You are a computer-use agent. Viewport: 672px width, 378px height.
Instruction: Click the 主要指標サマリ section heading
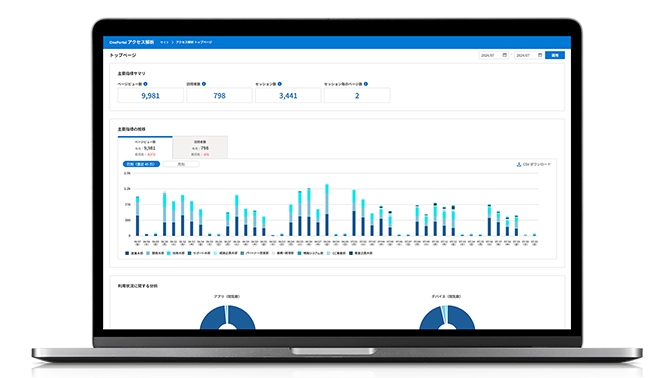tap(132, 74)
